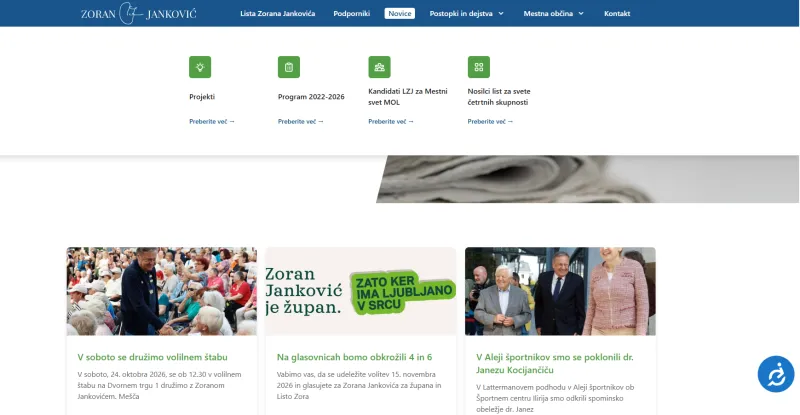Select the Novice menu item
The height and width of the screenshot is (415, 800).
click(x=399, y=14)
